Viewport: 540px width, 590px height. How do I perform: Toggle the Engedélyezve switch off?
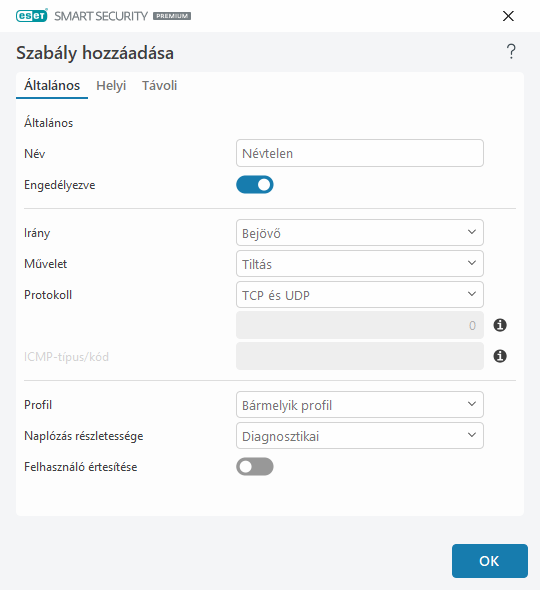[255, 185]
